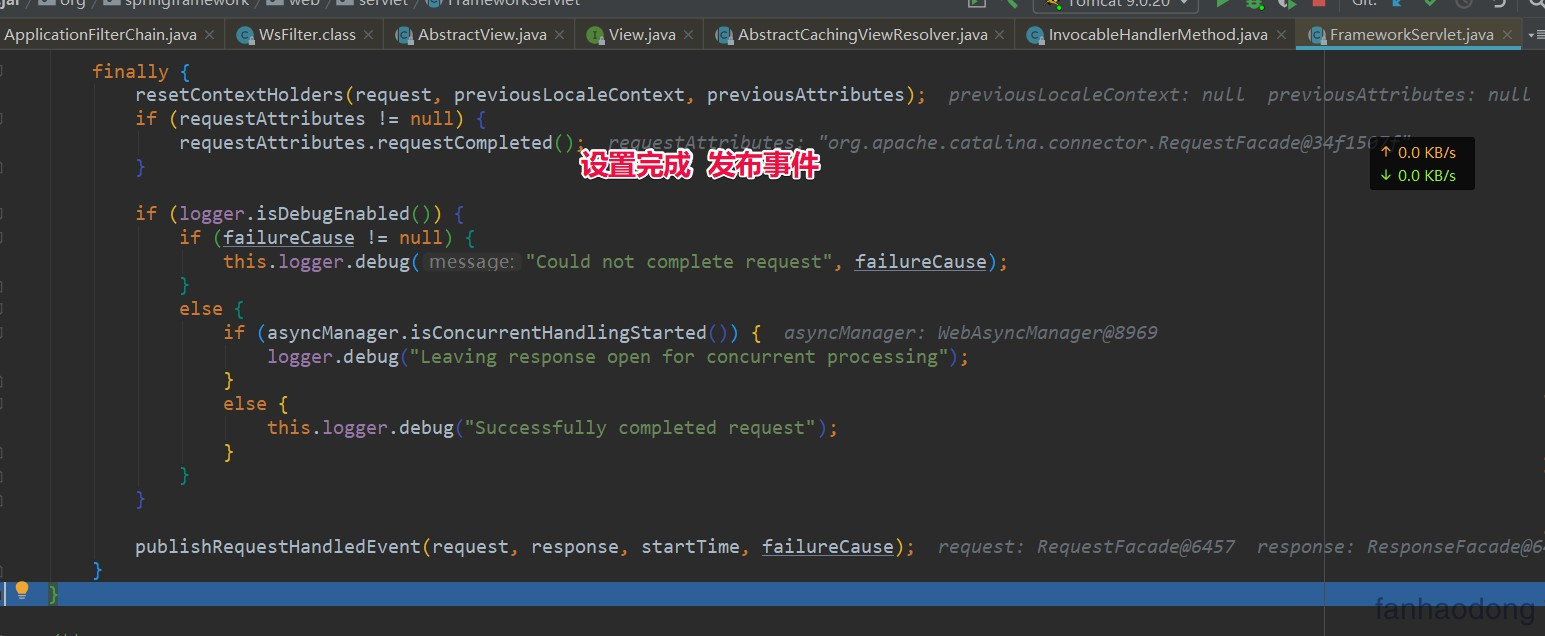1545x636 pixels.
Task: Collapse the 'finally {' block fold marker
Action: 3,72
